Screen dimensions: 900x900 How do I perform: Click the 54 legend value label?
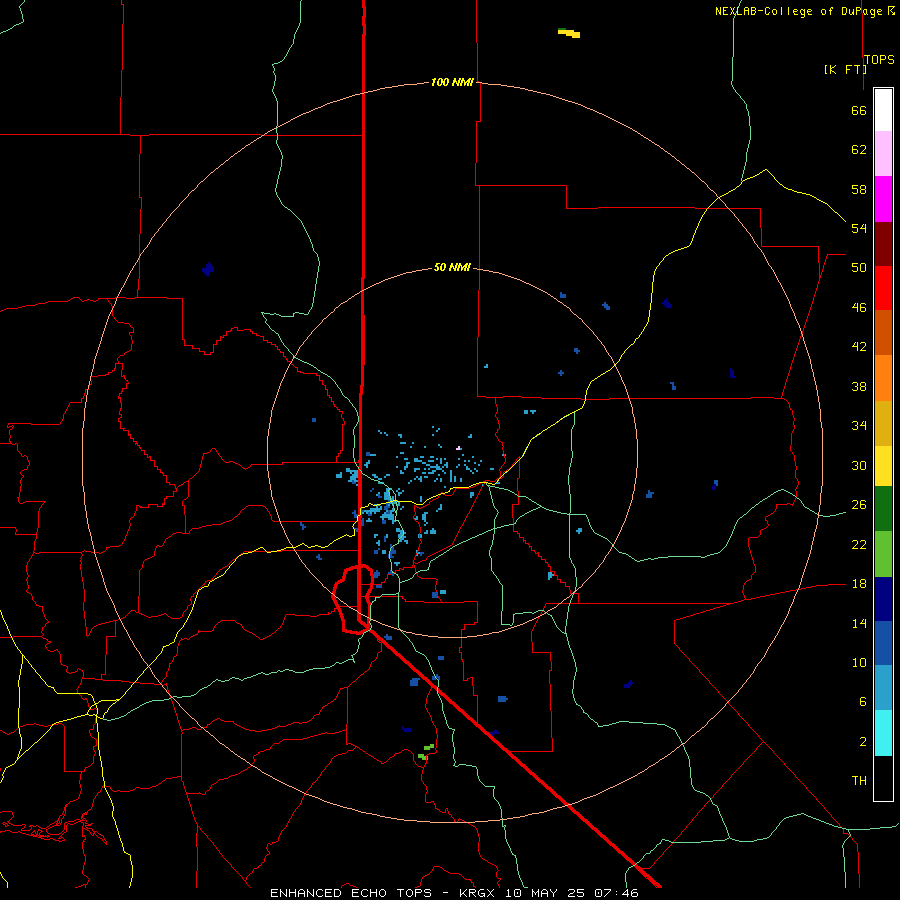[x=859, y=228]
